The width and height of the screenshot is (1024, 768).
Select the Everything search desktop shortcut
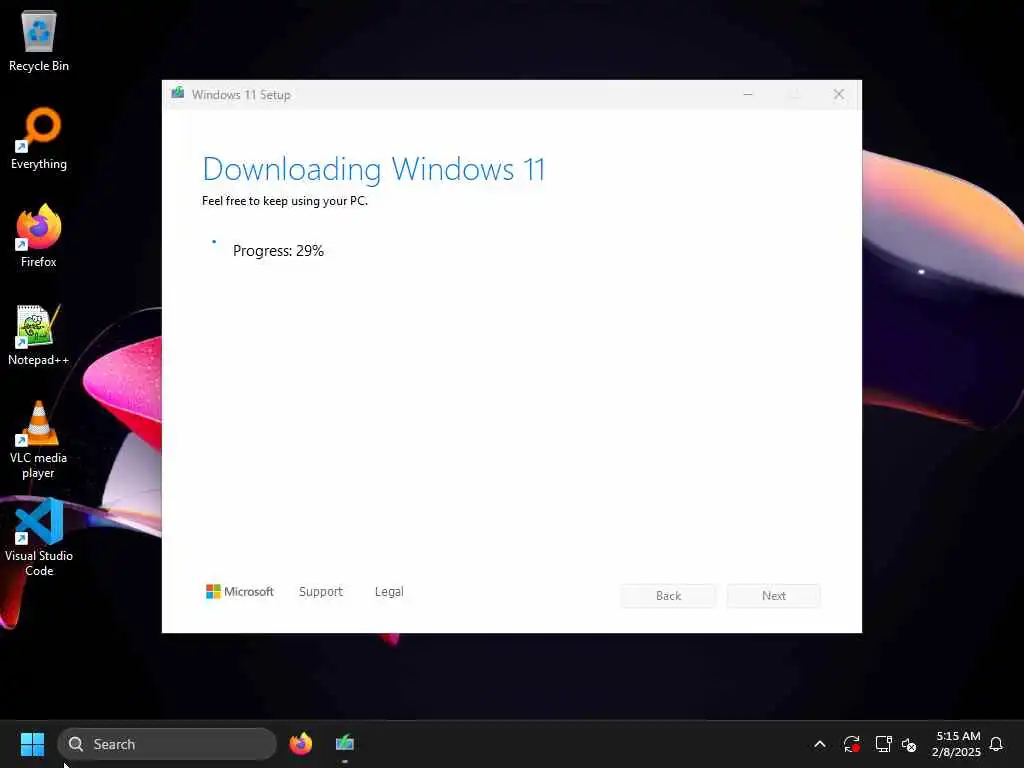pos(39,138)
